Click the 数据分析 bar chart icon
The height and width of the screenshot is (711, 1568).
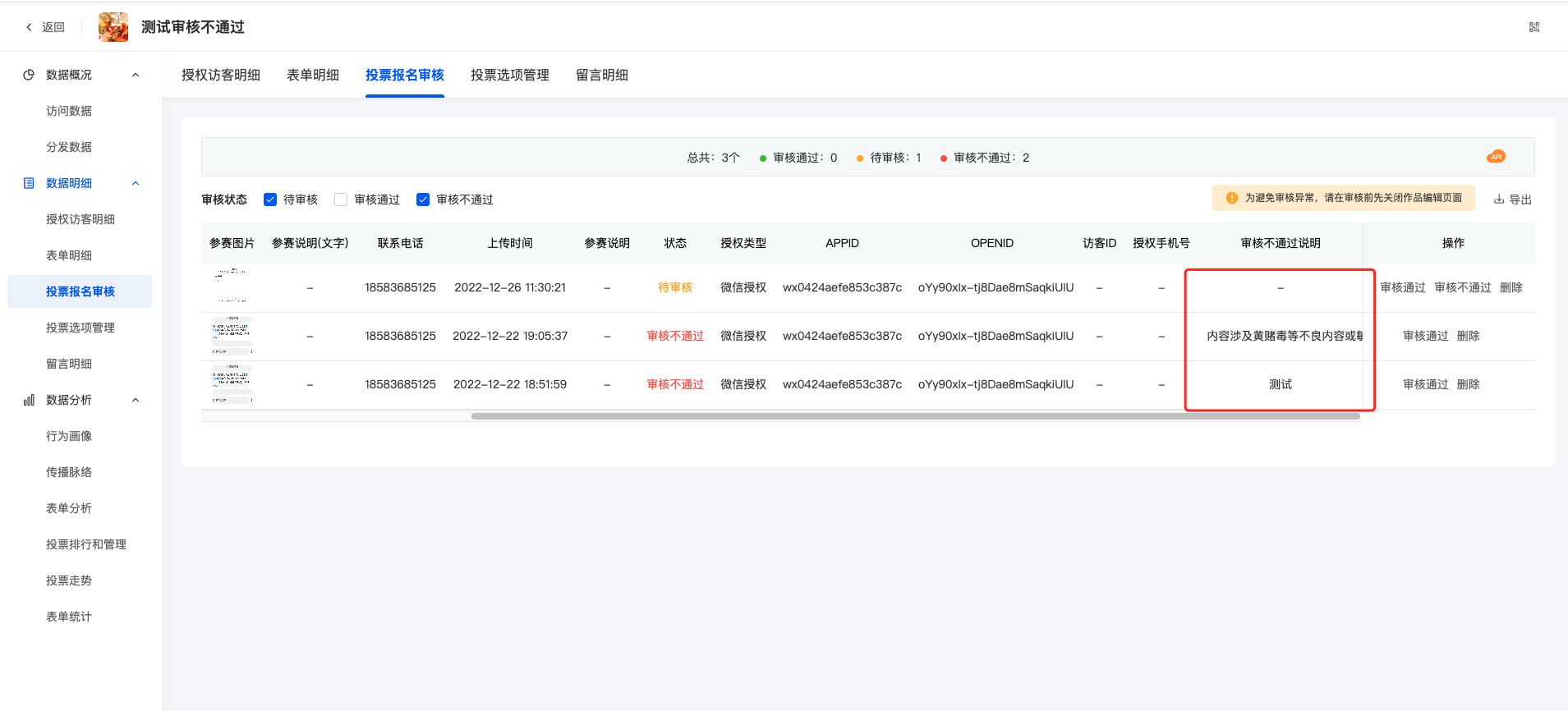click(29, 400)
